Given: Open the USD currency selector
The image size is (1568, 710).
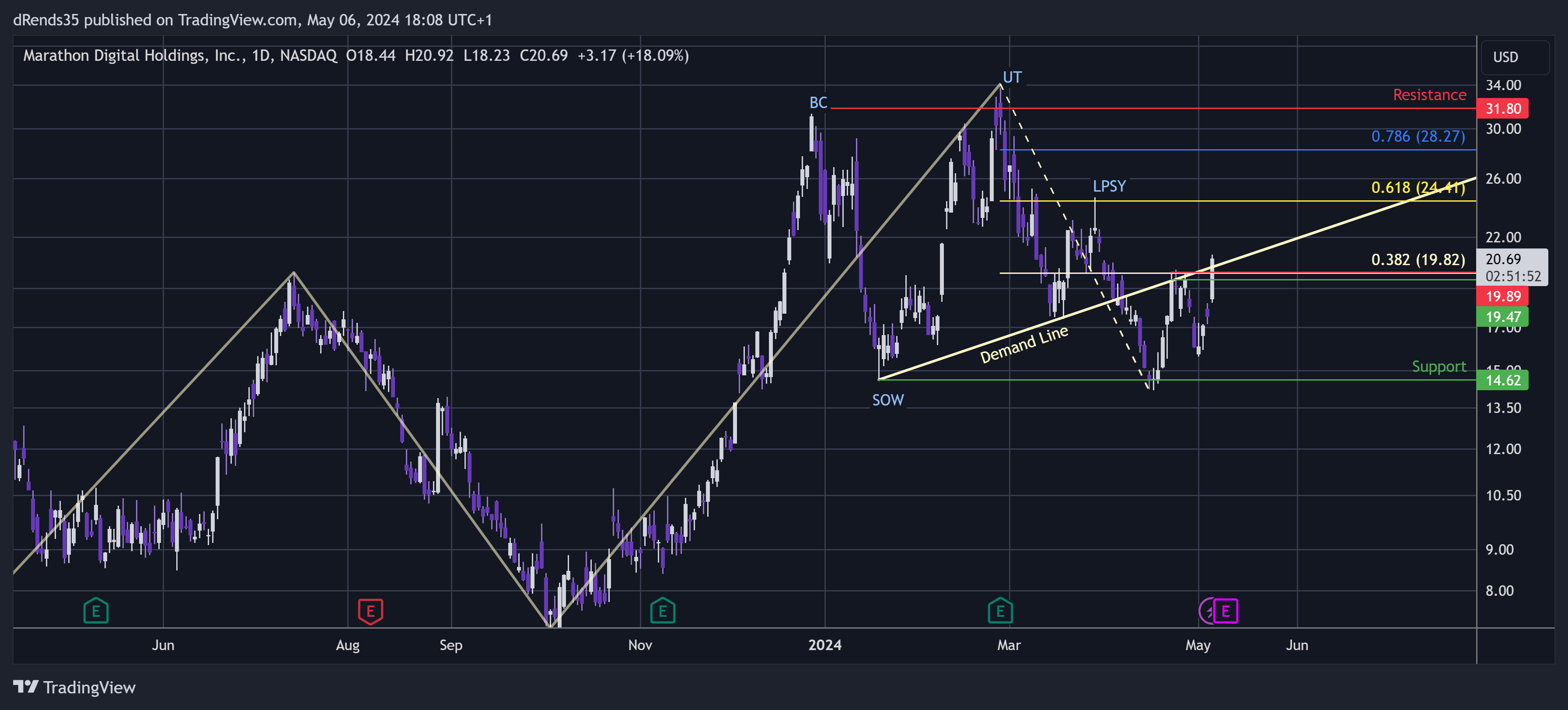Looking at the screenshot, I should [1515, 57].
